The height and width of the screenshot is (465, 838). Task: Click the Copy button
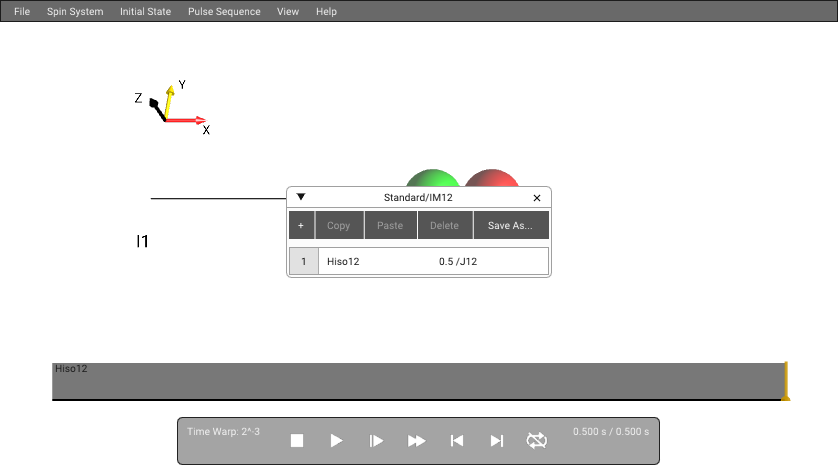click(x=339, y=225)
